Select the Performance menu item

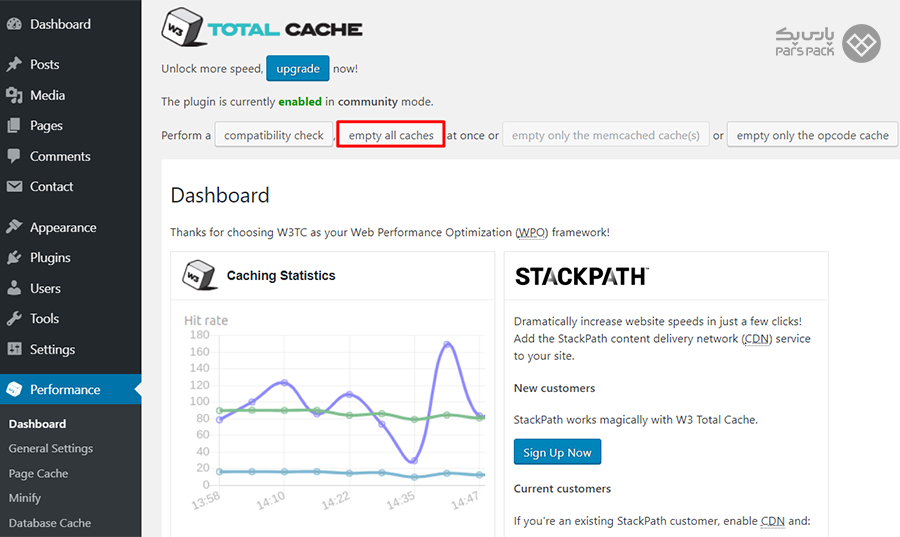coord(71,390)
